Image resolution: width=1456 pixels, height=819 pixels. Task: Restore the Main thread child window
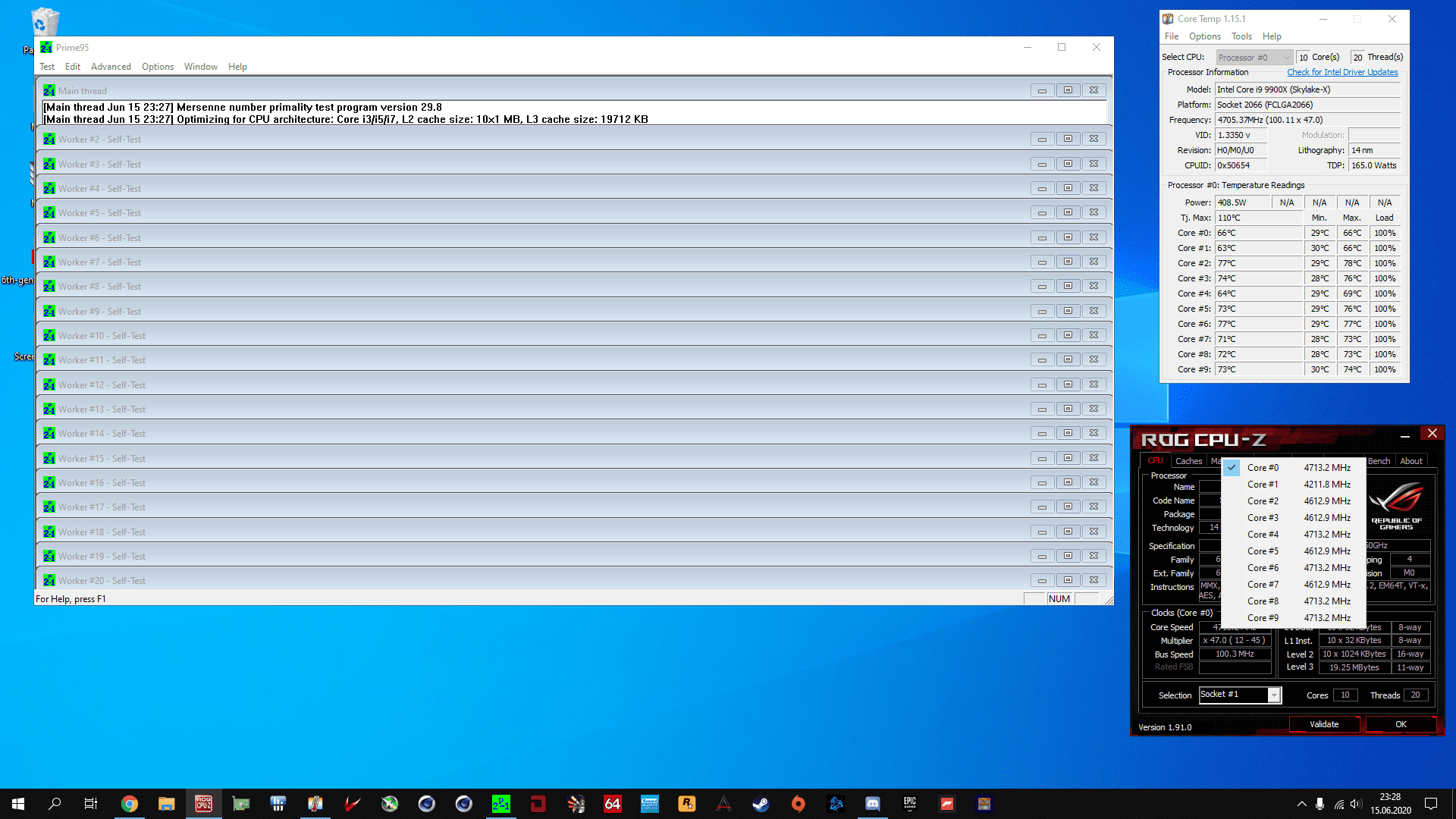coord(1068,90)
